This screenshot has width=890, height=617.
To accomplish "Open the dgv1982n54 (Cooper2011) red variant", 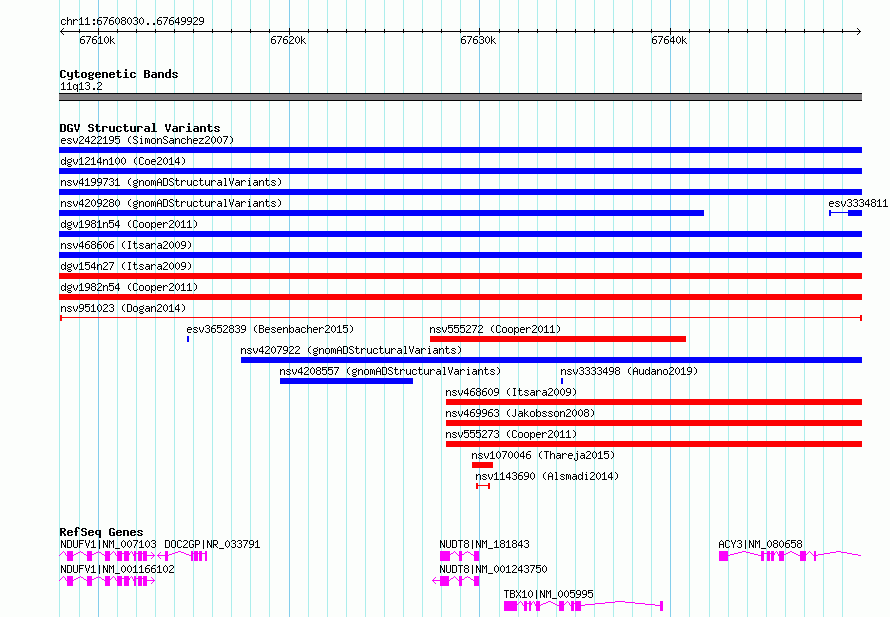I will [460, 297].
